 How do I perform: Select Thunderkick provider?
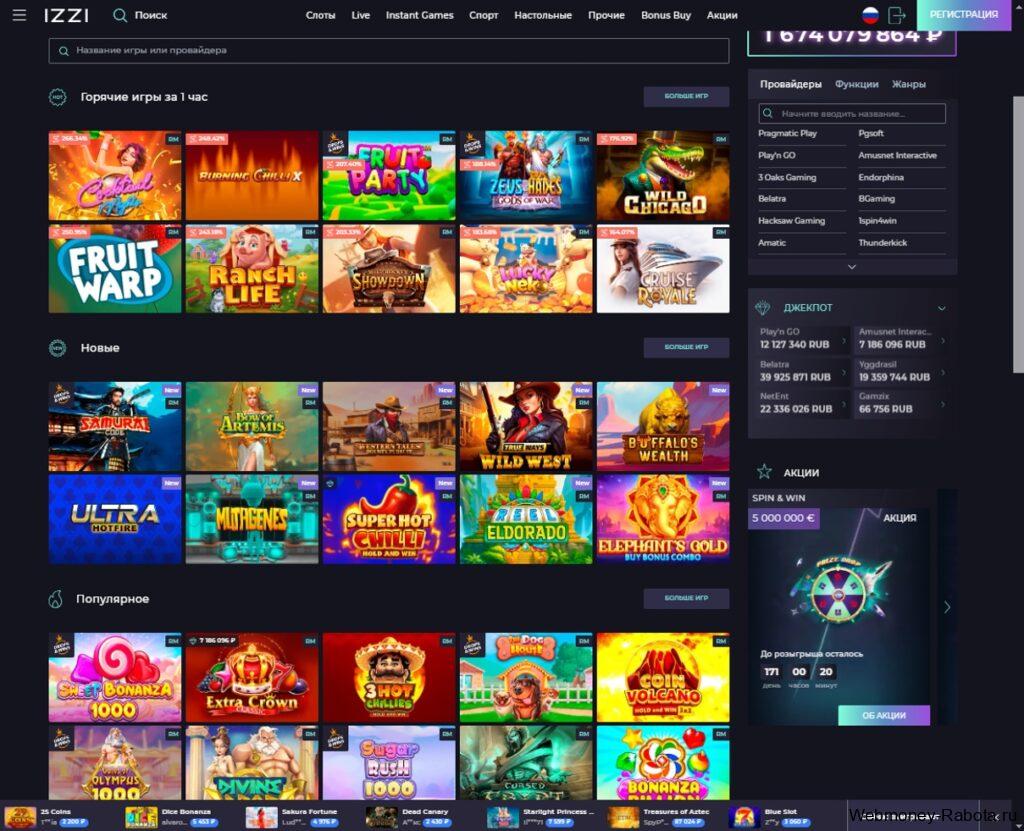coord(882,243)
